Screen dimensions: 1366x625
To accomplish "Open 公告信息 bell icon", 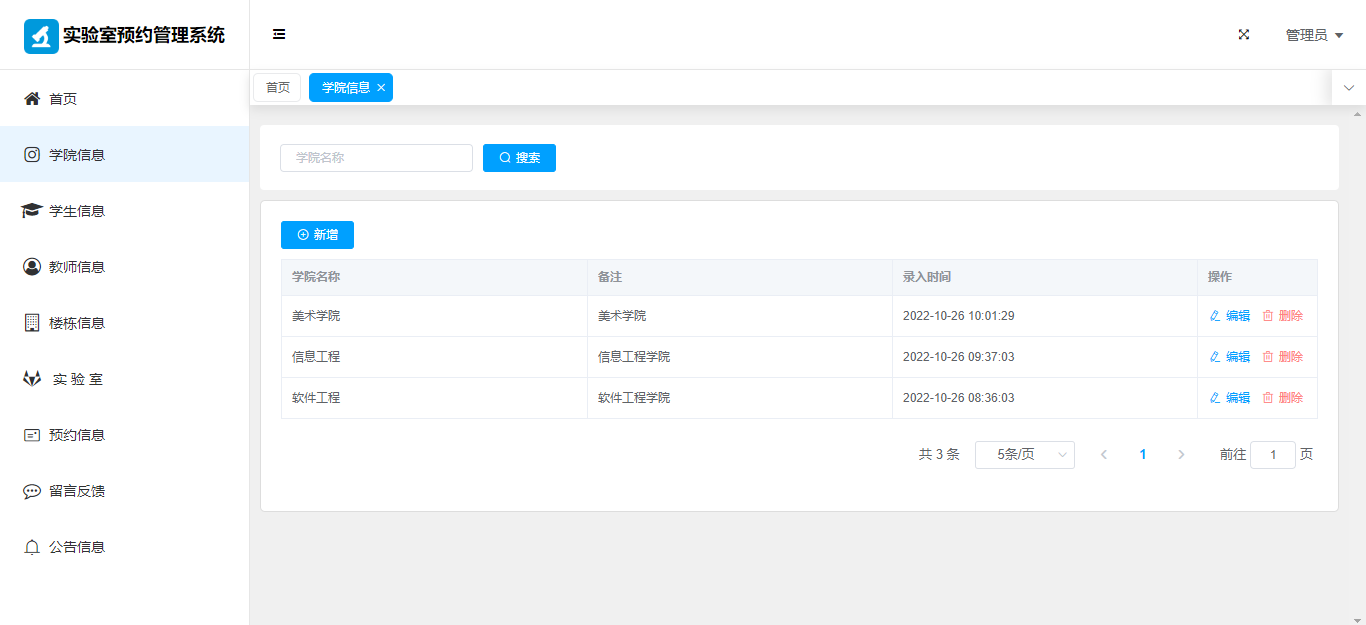I will coord(32,547).
